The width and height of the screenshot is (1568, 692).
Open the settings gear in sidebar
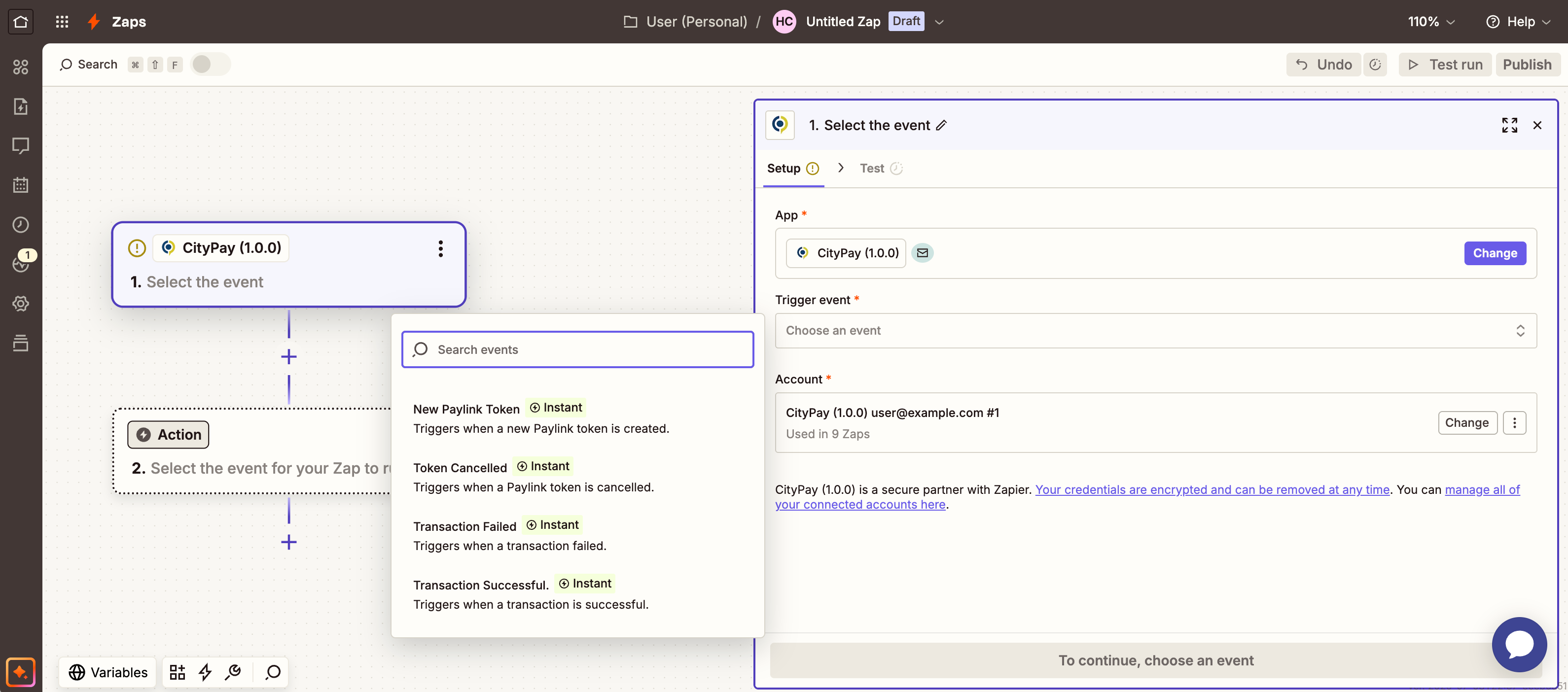tap(21, 303)
